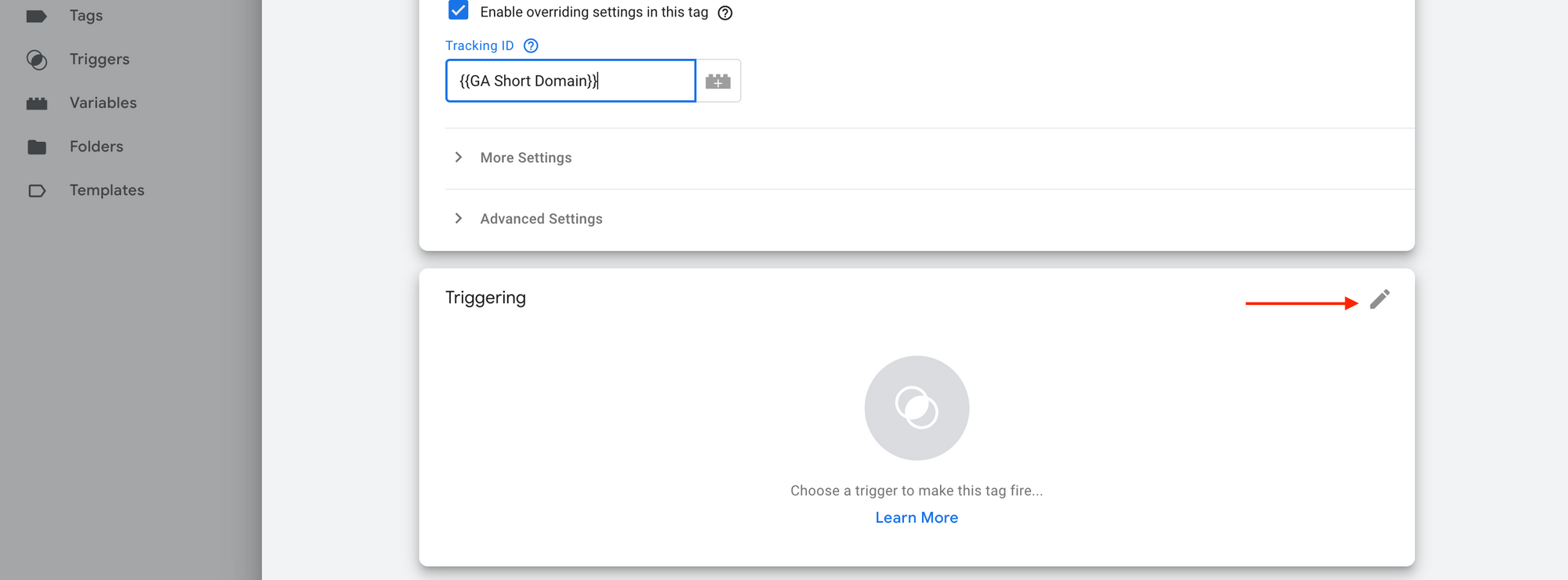Open variable picker beside Tracking ID field

[718, 82]
